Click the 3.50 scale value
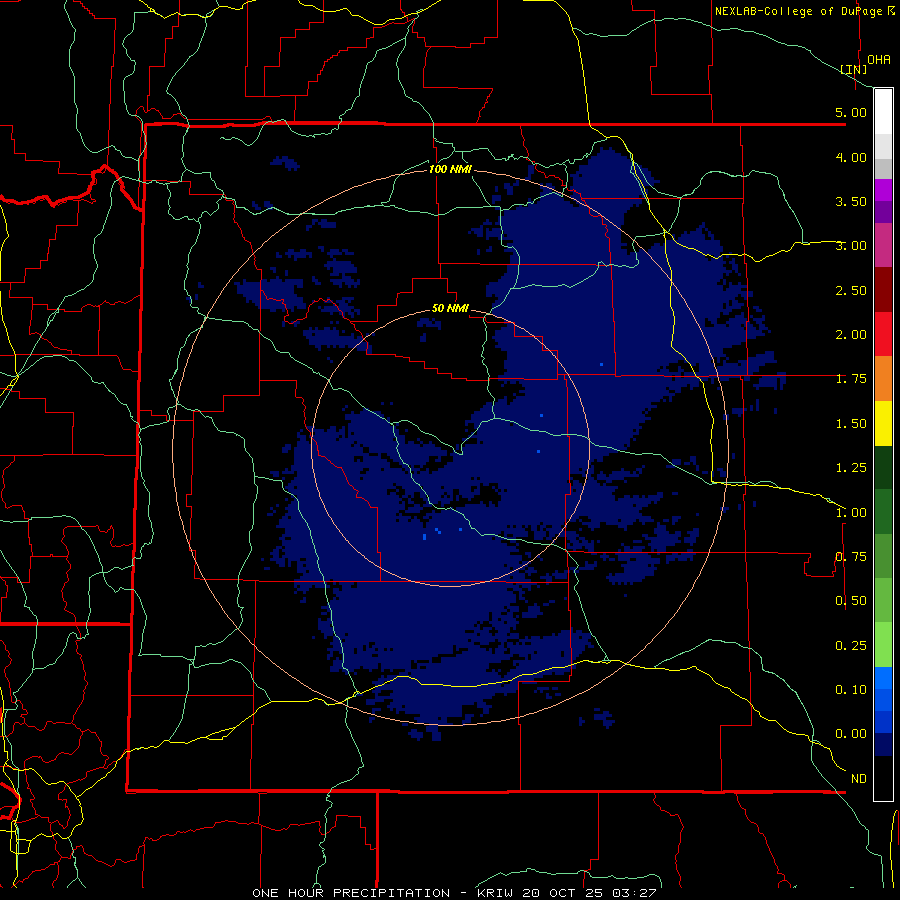900x900 pixels. coord(851,201)
